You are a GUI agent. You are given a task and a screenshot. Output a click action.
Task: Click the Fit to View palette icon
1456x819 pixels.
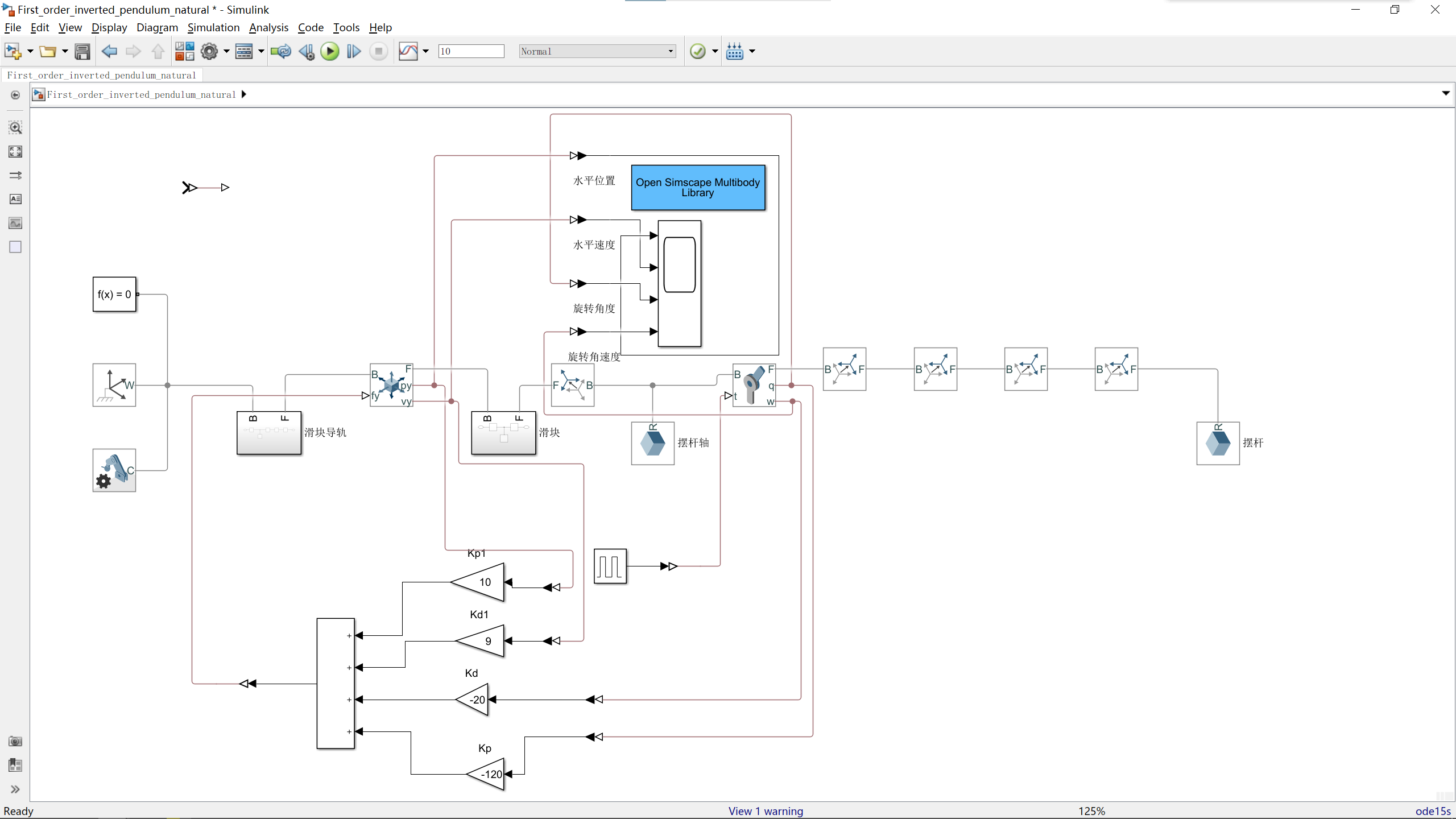pos(15,151)
